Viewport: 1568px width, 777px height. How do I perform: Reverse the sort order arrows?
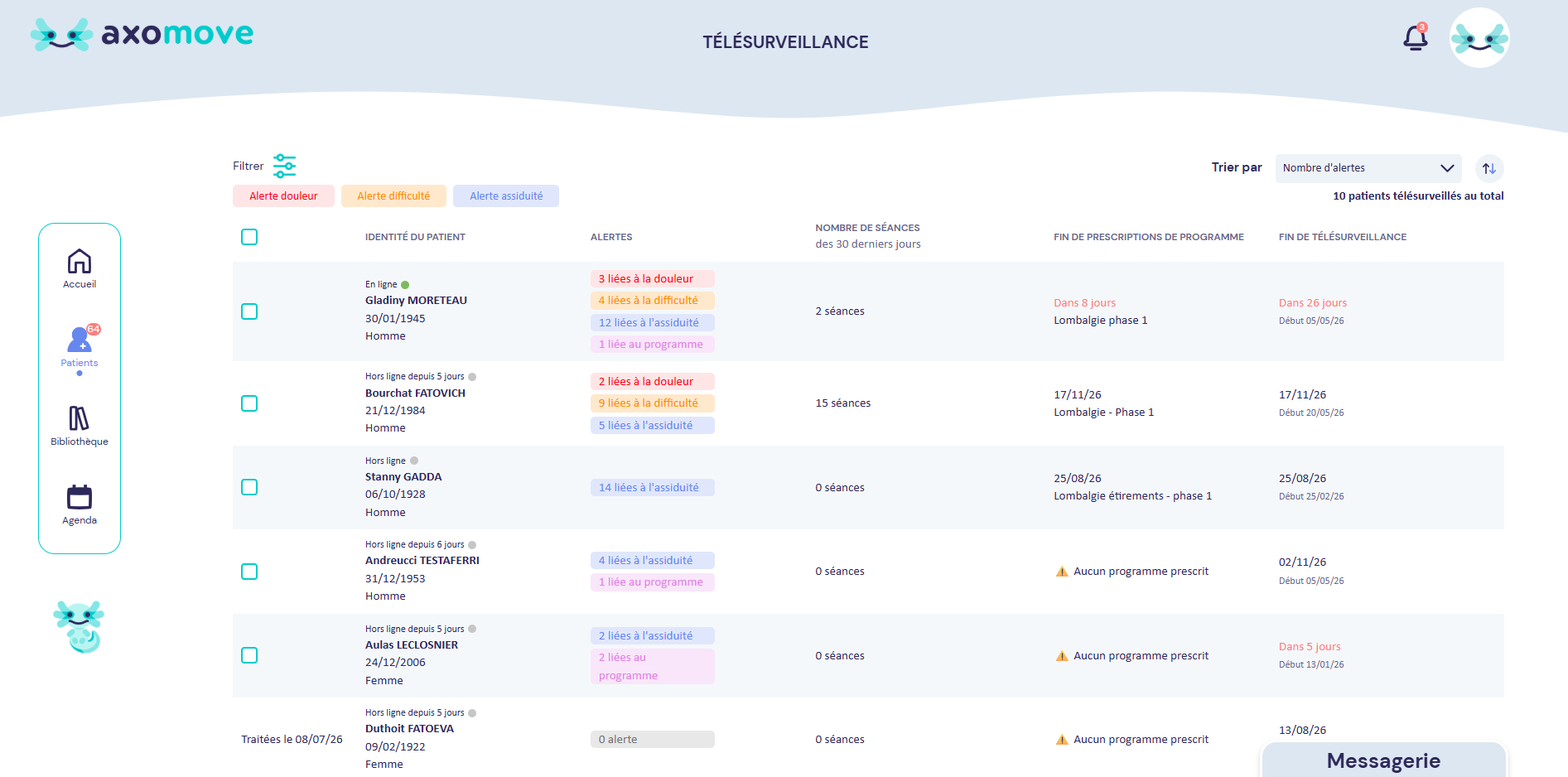pyautogui.click(x=1489, y=168)
